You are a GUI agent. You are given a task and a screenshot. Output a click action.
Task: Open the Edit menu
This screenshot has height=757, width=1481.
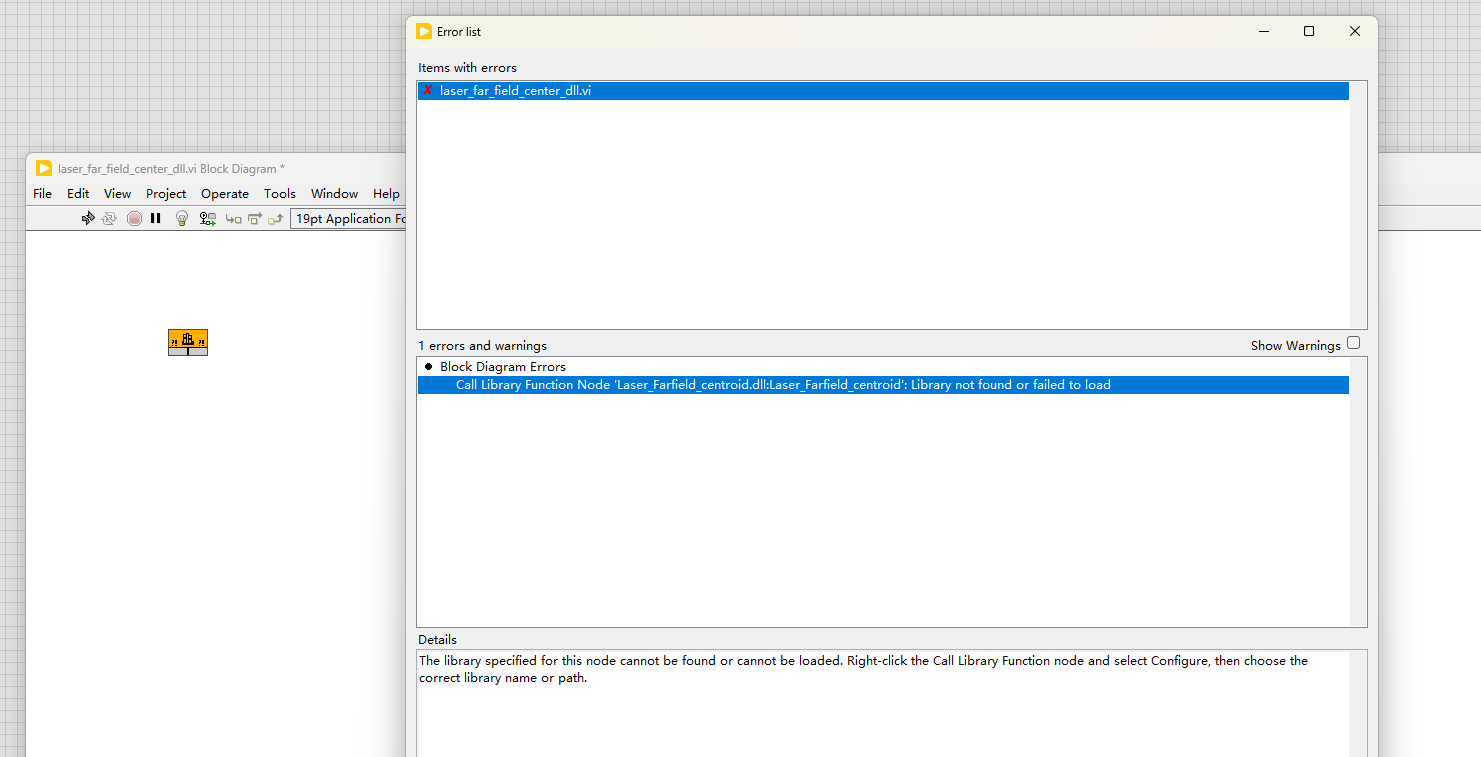pyautogui.click(x=78, y=193)
